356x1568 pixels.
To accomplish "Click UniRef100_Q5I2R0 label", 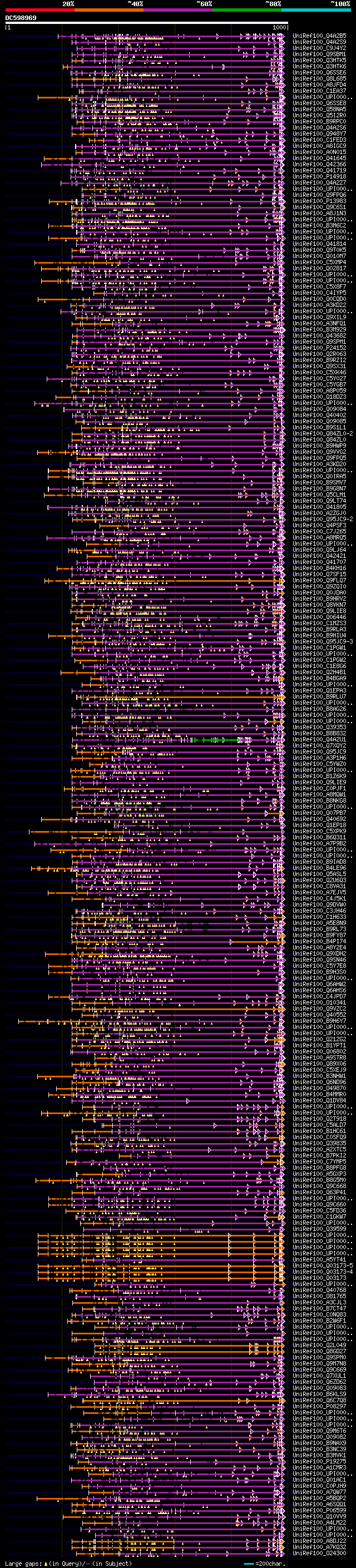I will pos(319,115).
